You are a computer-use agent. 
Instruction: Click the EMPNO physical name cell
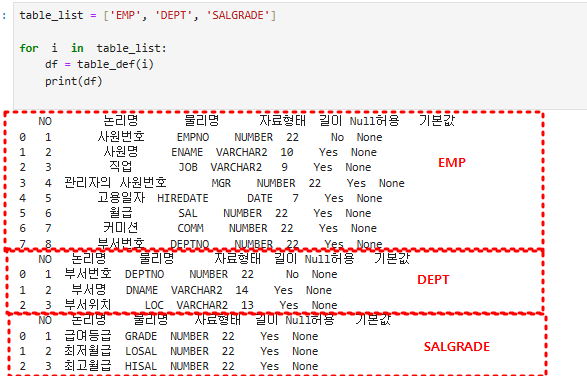[x=193, y=137]
